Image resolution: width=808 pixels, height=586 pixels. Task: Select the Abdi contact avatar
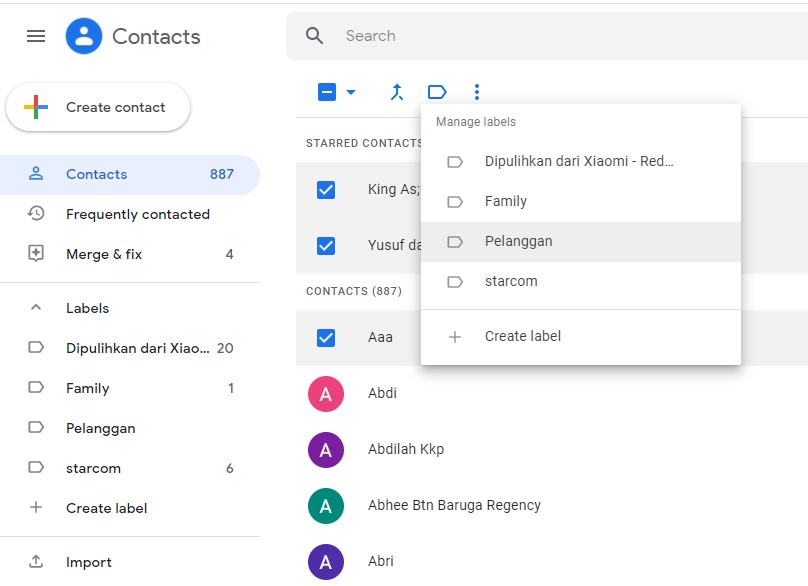[326, 393]
